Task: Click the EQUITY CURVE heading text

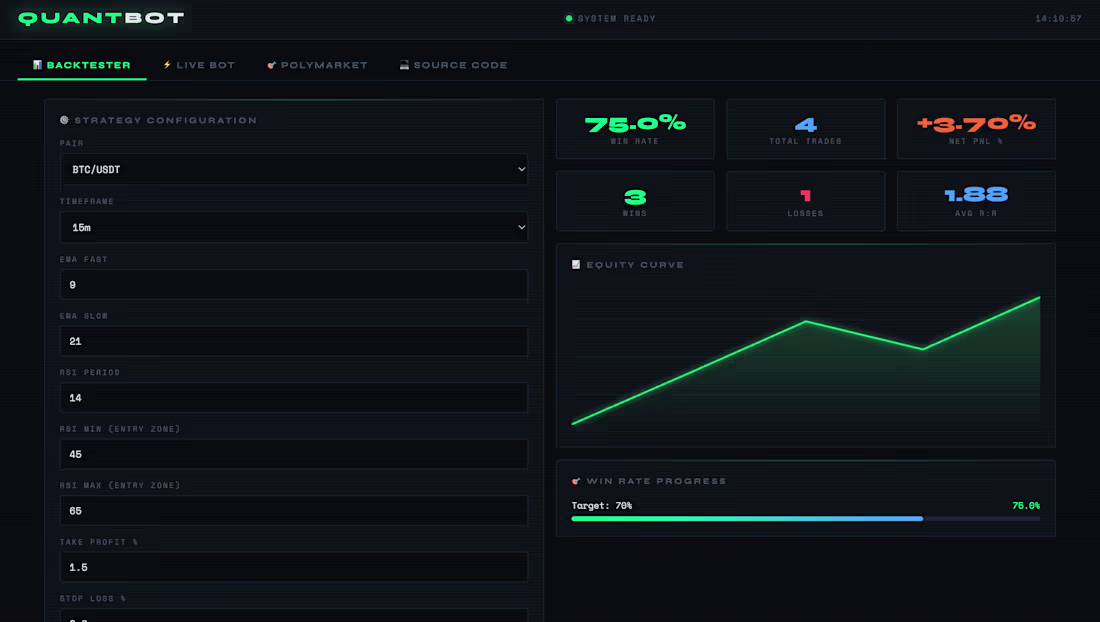Action: tap(635, 265)
